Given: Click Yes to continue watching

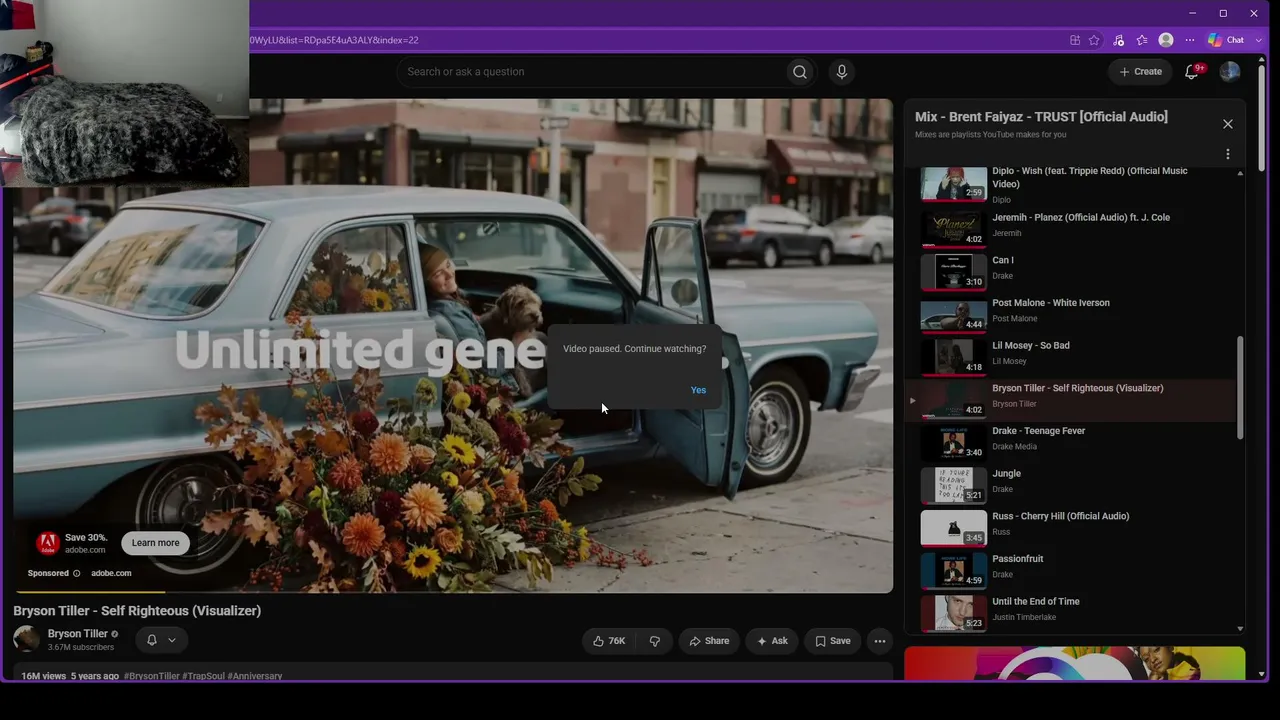Looking at the screenshot, I should click(x=698, y=390).
